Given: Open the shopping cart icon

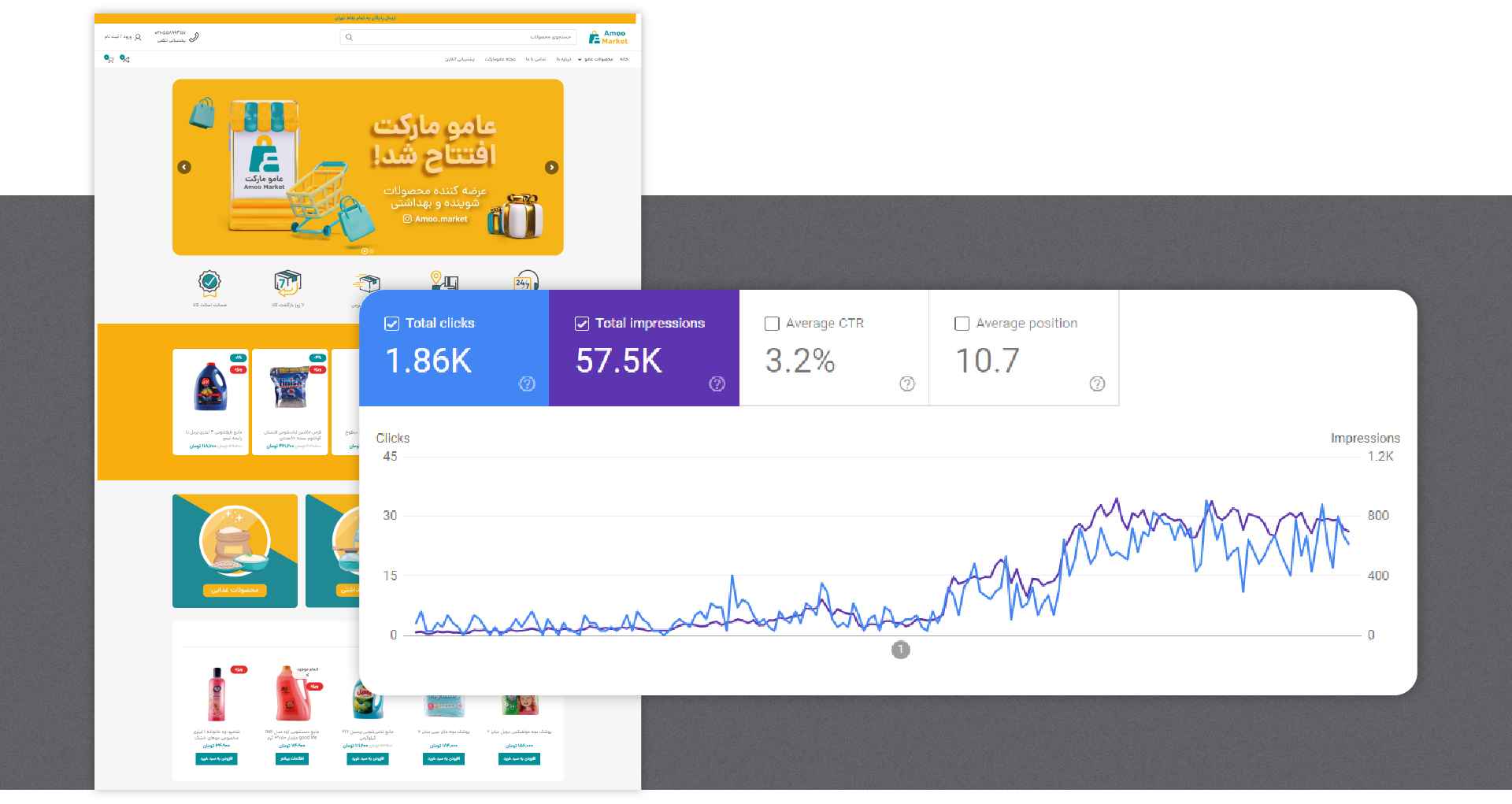Looking at the screenshot, I should coord(109,59).
